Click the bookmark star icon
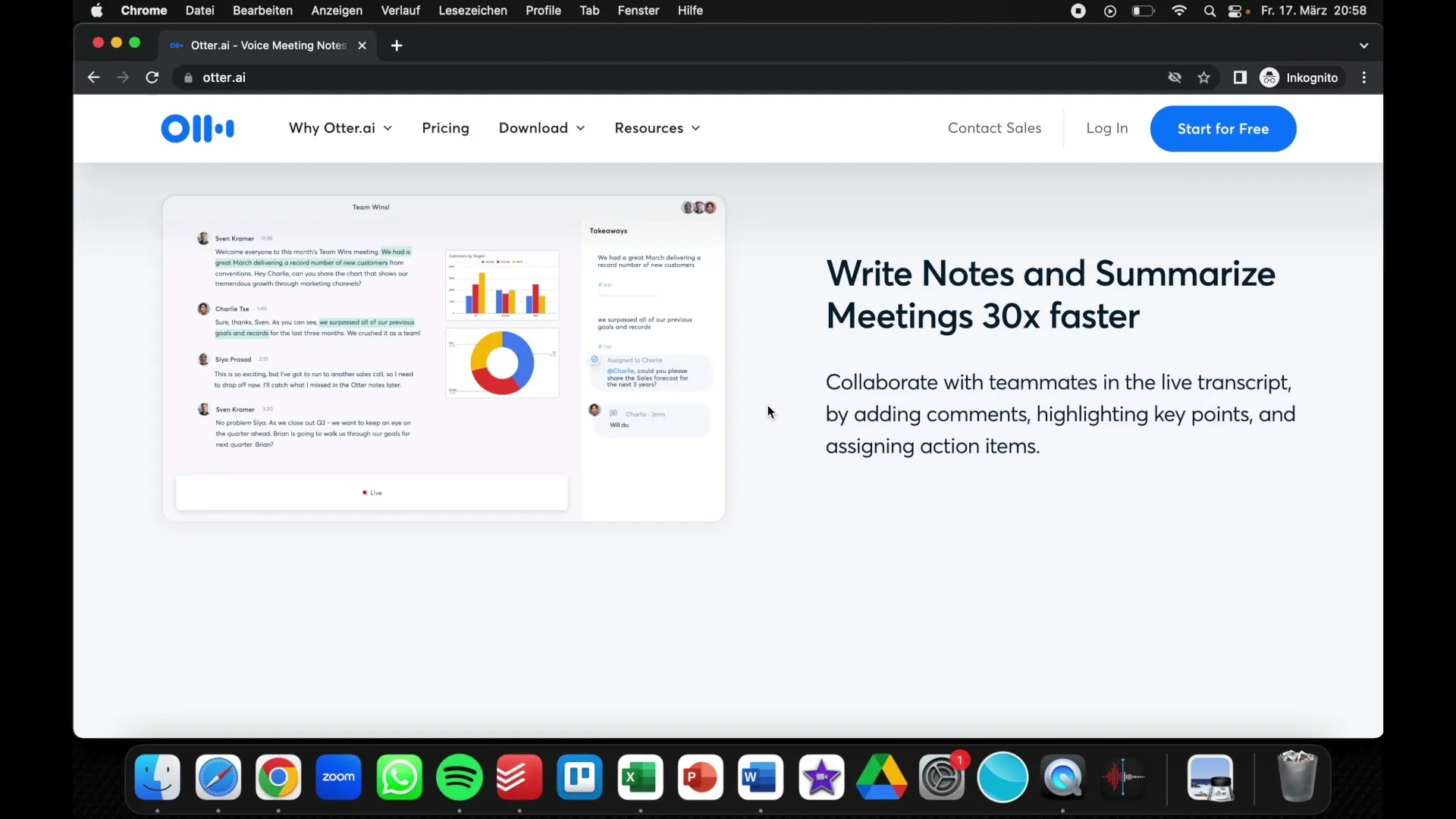This screenshot has width=1456, height=819. (x=1205, y=77)
